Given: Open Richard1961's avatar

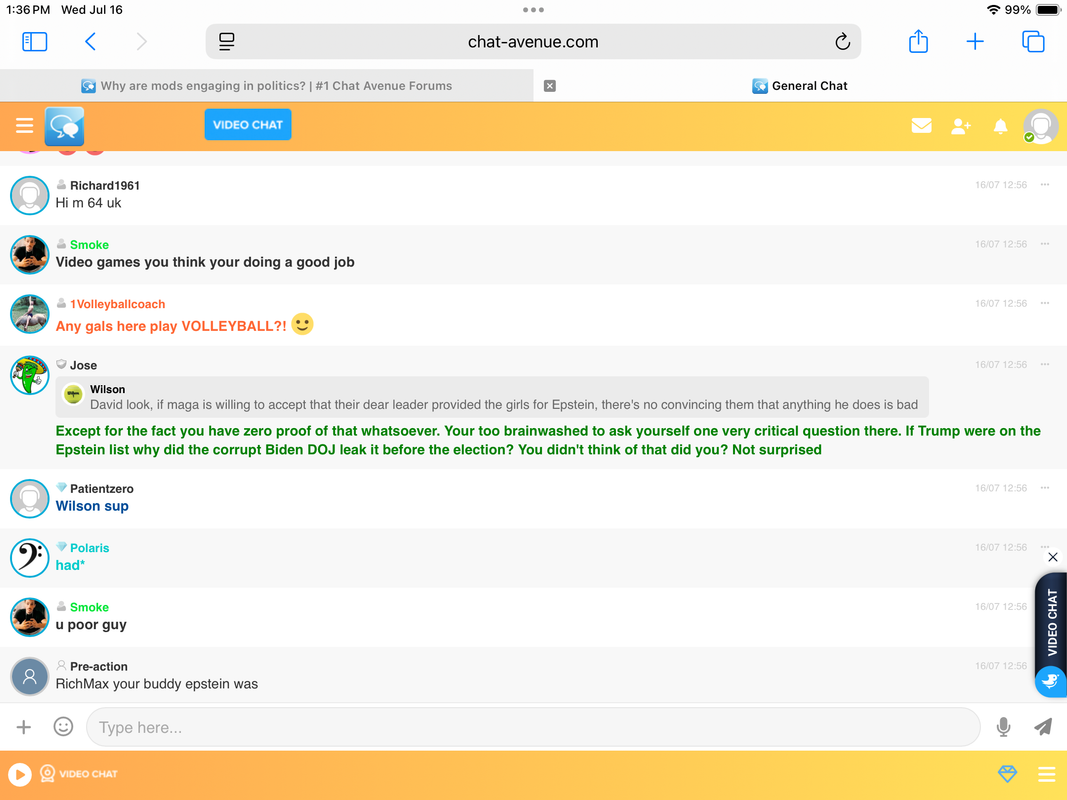Looking at the screenshot, I should [x=30, y=195].
